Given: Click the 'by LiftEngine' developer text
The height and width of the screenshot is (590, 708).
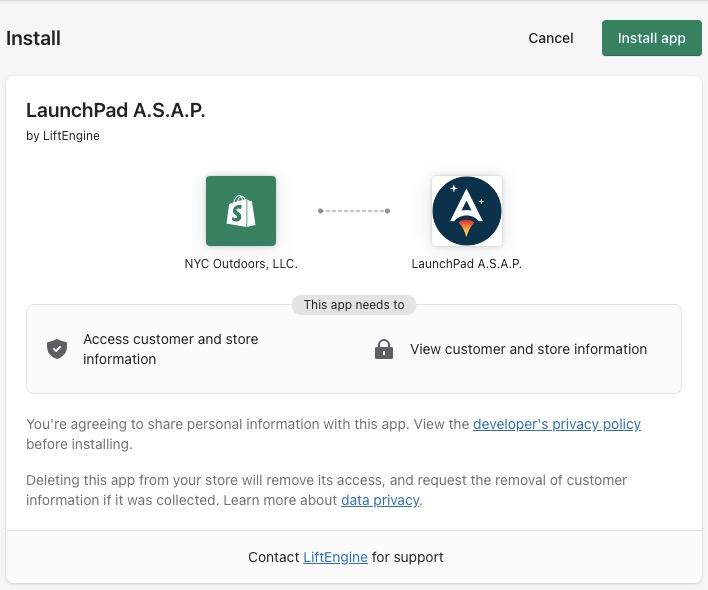Looking at the screenshot, I should pyautogui.click(x=63, y=136).
